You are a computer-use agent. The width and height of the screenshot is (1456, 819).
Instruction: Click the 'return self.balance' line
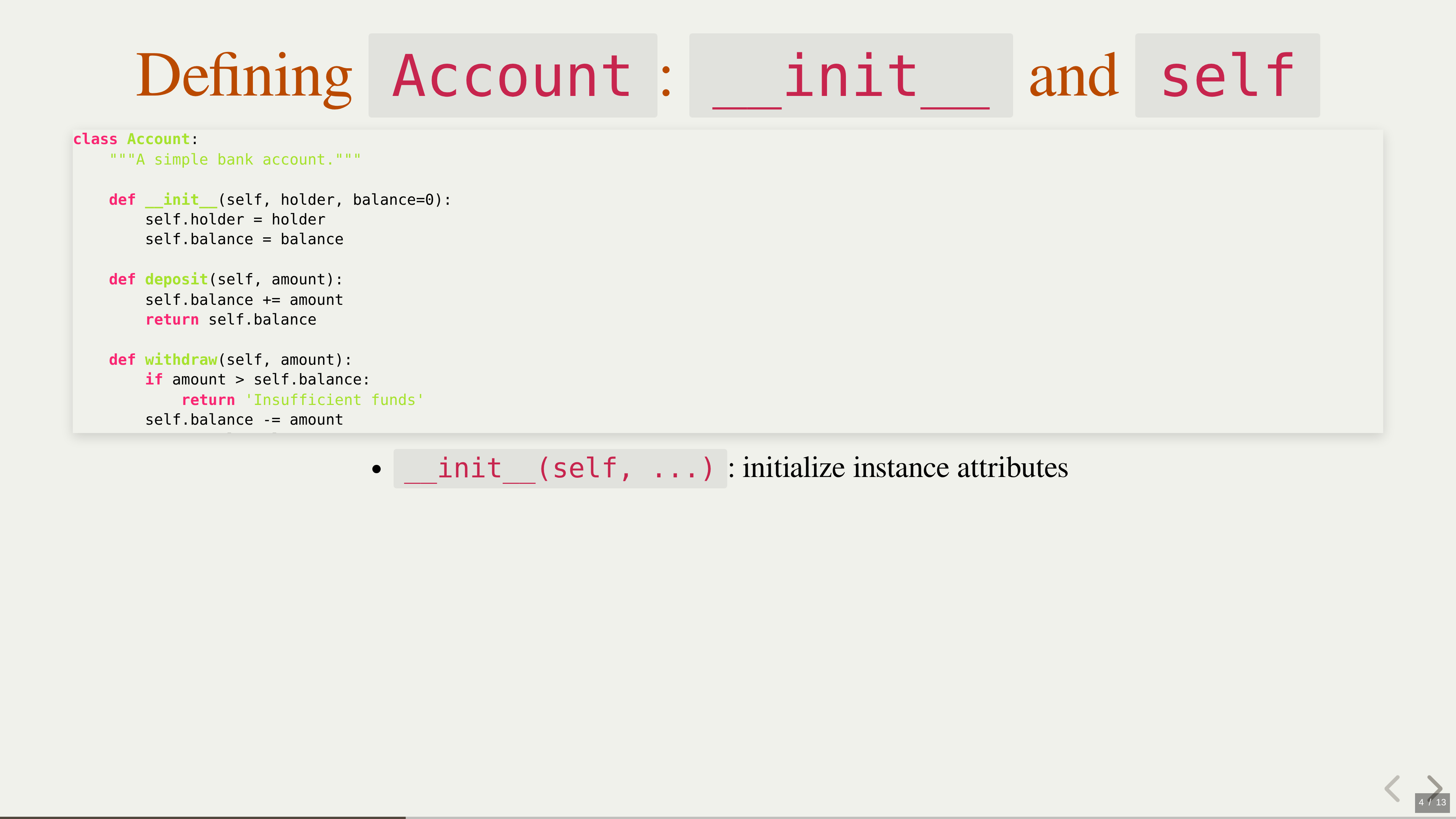[x=231, y=319]
